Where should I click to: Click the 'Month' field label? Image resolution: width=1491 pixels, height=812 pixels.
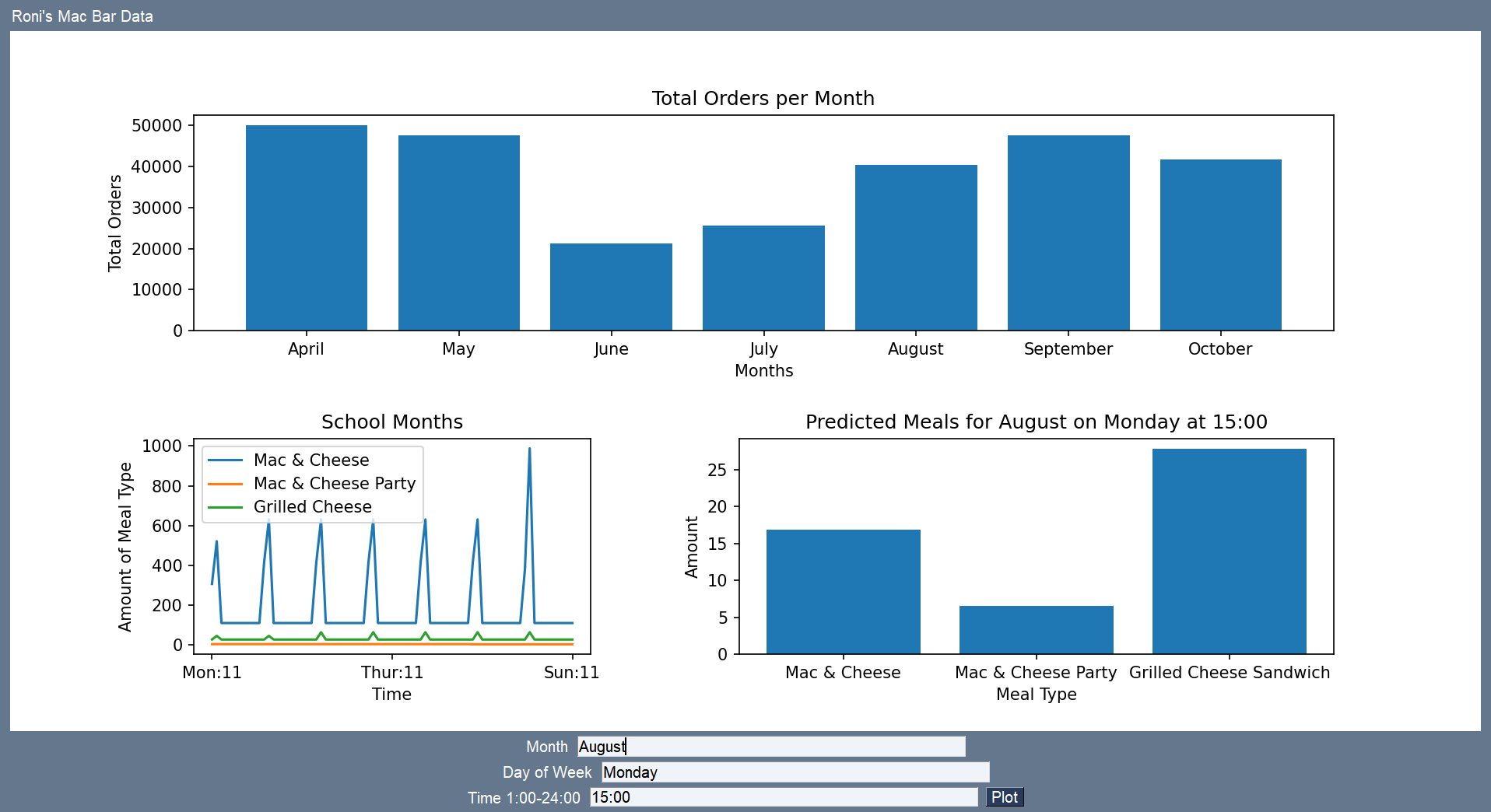[547, 747]
